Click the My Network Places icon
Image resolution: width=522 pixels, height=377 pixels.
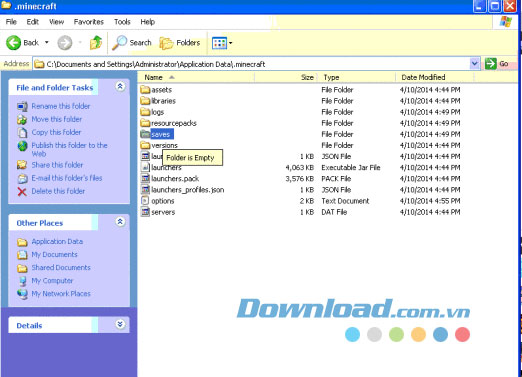tap(22, 294)
